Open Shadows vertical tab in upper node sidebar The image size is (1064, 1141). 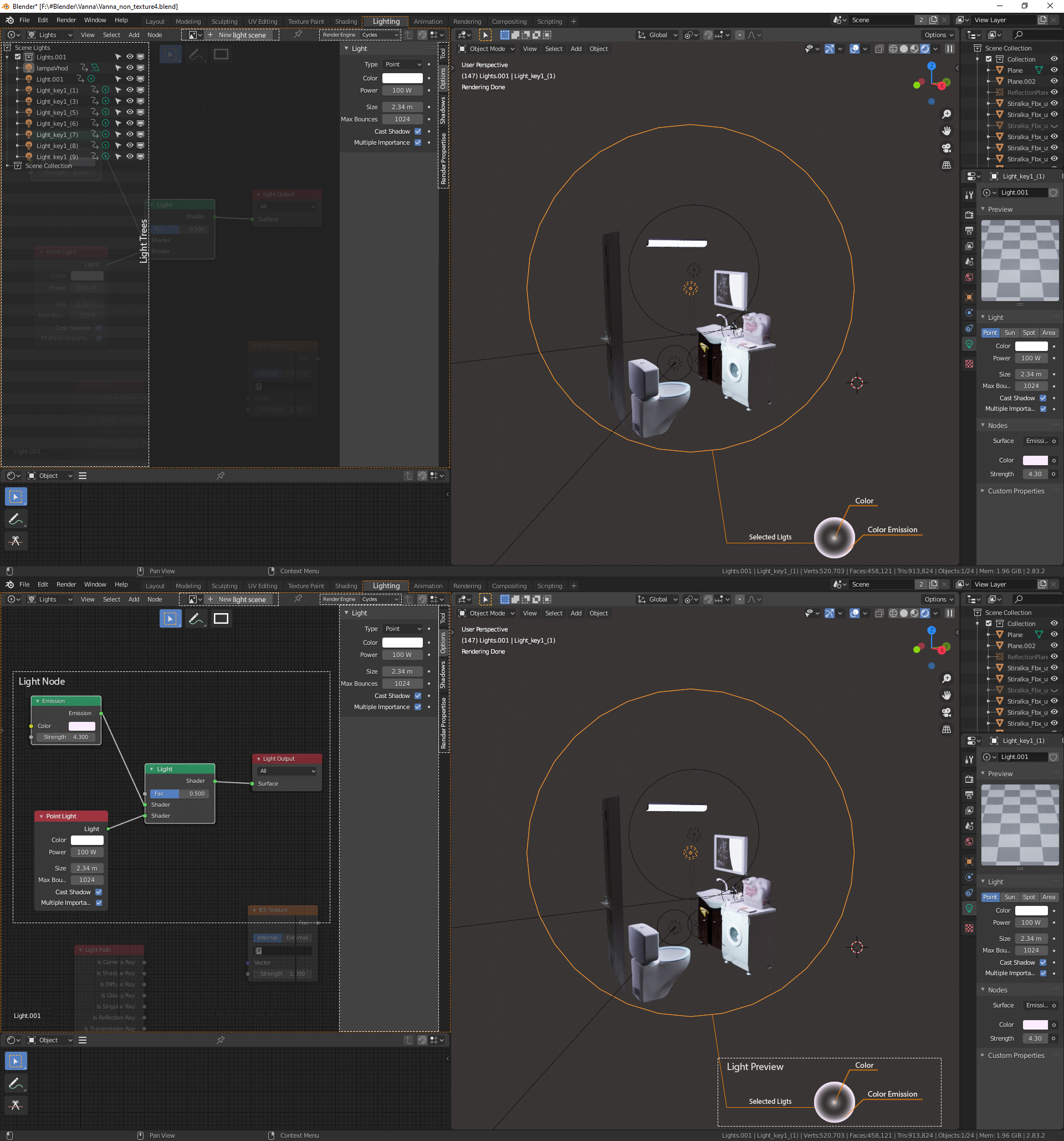443,111
